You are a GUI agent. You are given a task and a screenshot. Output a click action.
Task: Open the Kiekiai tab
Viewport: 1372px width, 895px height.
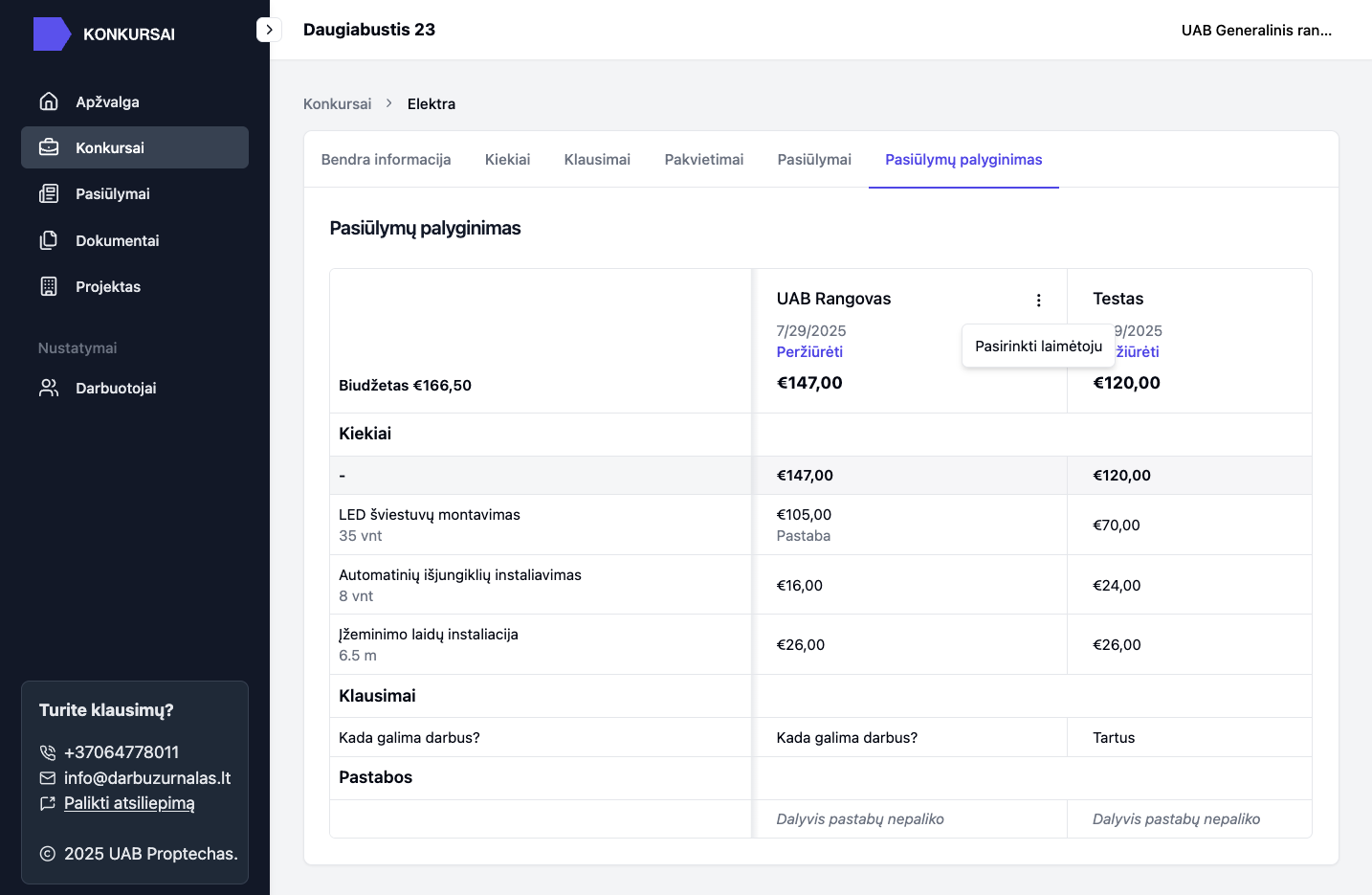coord(507,160)
